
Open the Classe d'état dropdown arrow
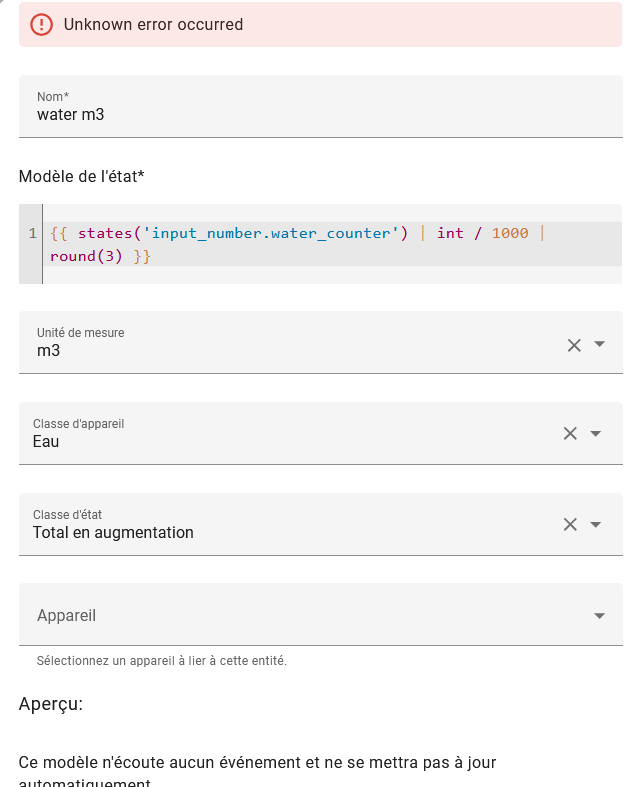pos(595,525)
